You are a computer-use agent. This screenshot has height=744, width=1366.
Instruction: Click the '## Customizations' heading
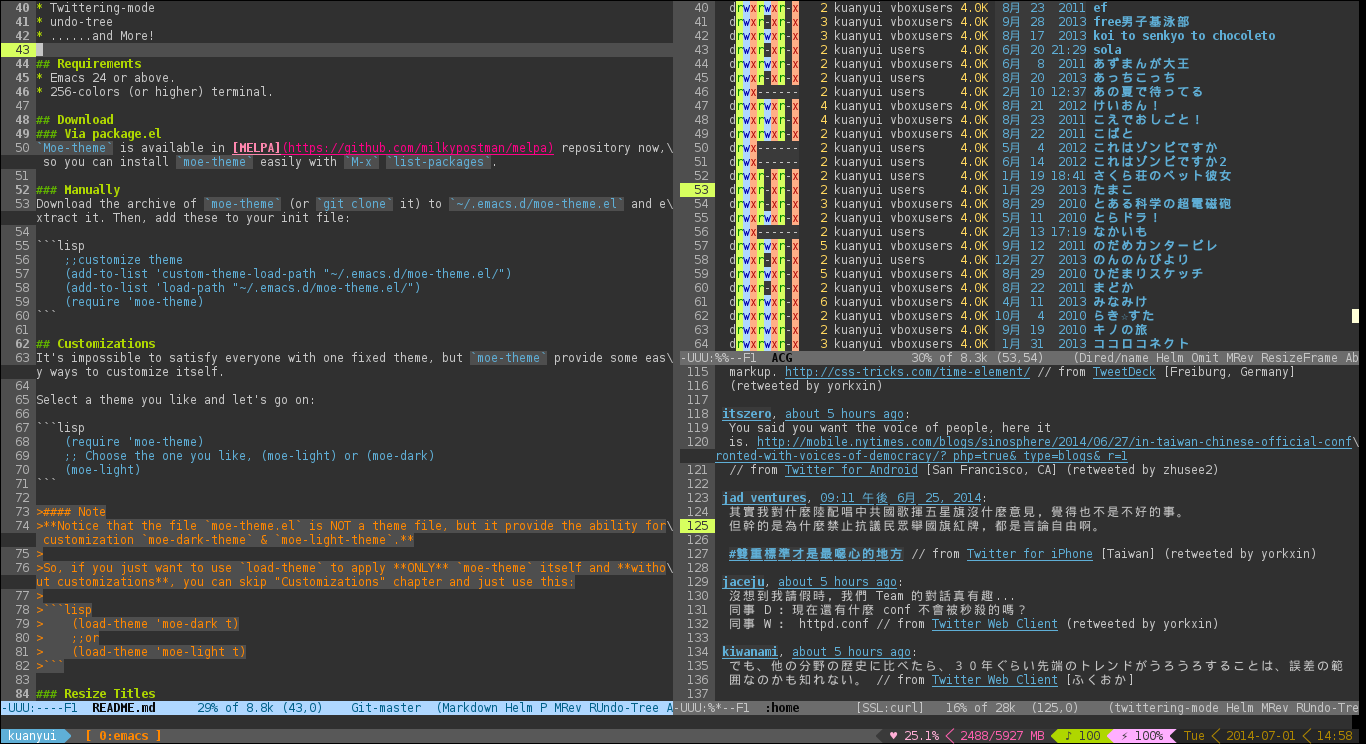pos(95,344)
